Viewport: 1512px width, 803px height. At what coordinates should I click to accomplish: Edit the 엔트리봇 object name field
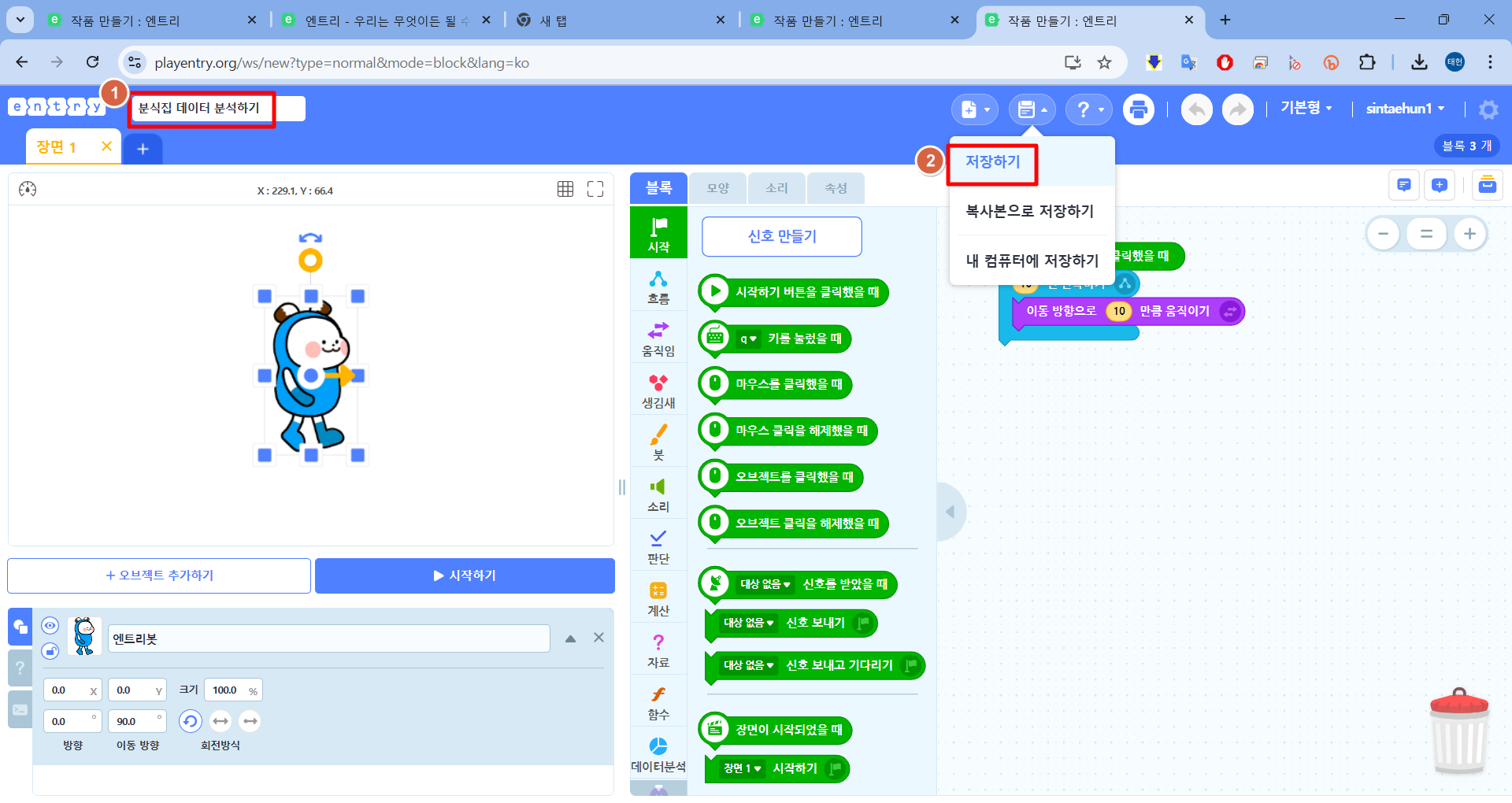(329, 638)
